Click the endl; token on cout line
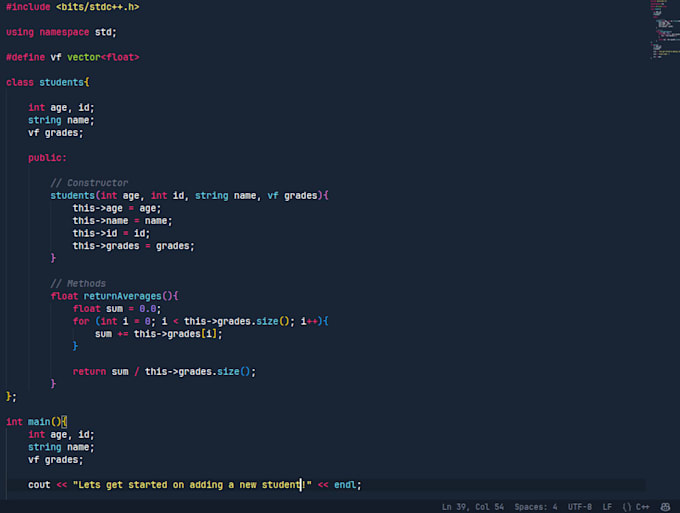Viewport: 680px width, 513px height. point(348,485)
